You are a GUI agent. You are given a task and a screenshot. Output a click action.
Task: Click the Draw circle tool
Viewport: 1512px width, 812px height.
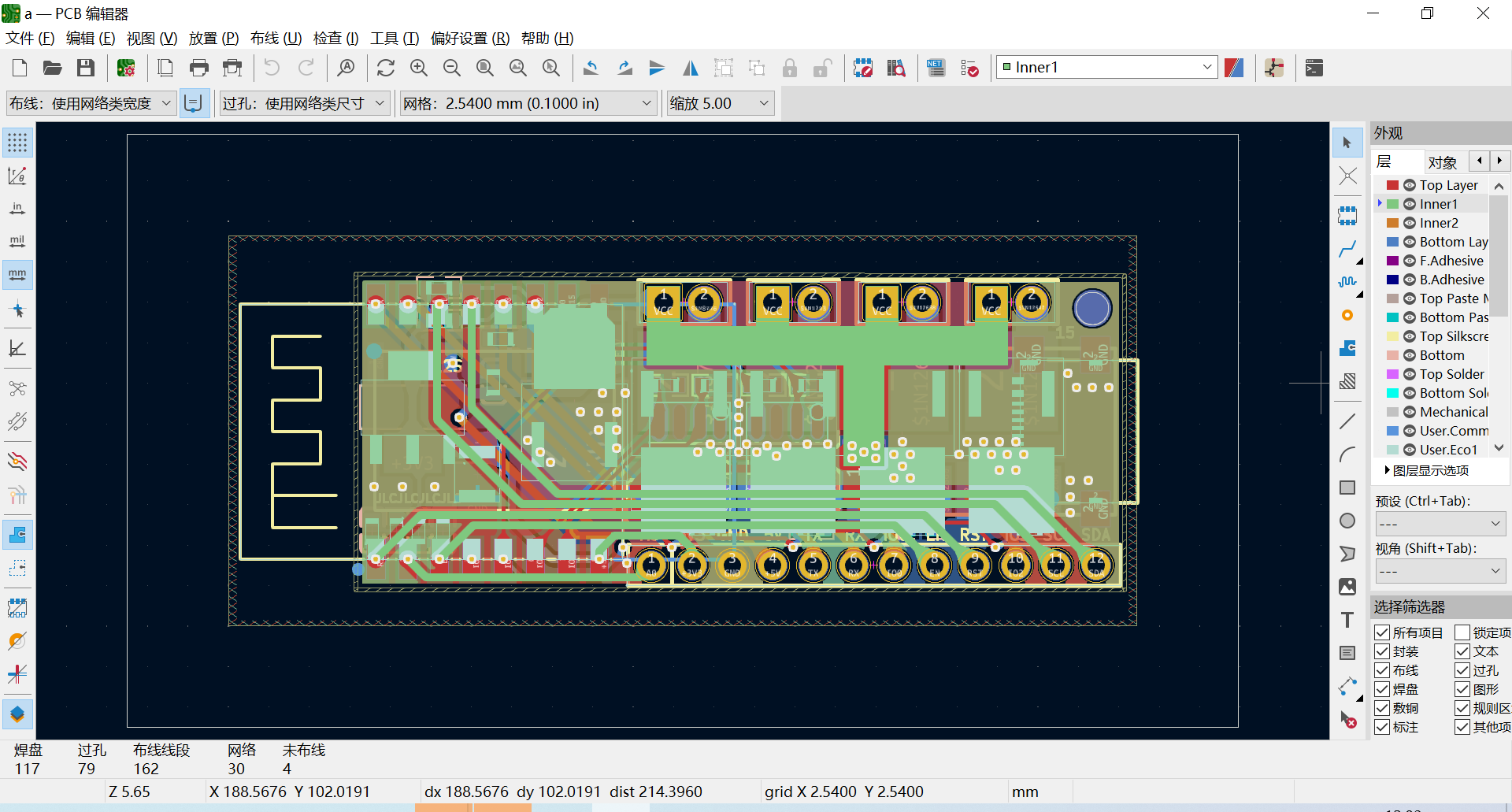pyautogui.click(x=1347, y=521)
